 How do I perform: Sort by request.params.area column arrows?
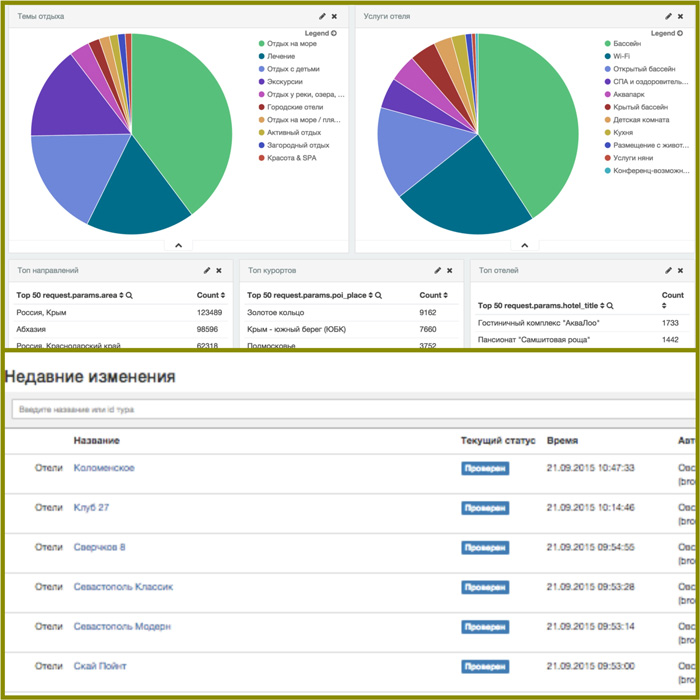121,295
